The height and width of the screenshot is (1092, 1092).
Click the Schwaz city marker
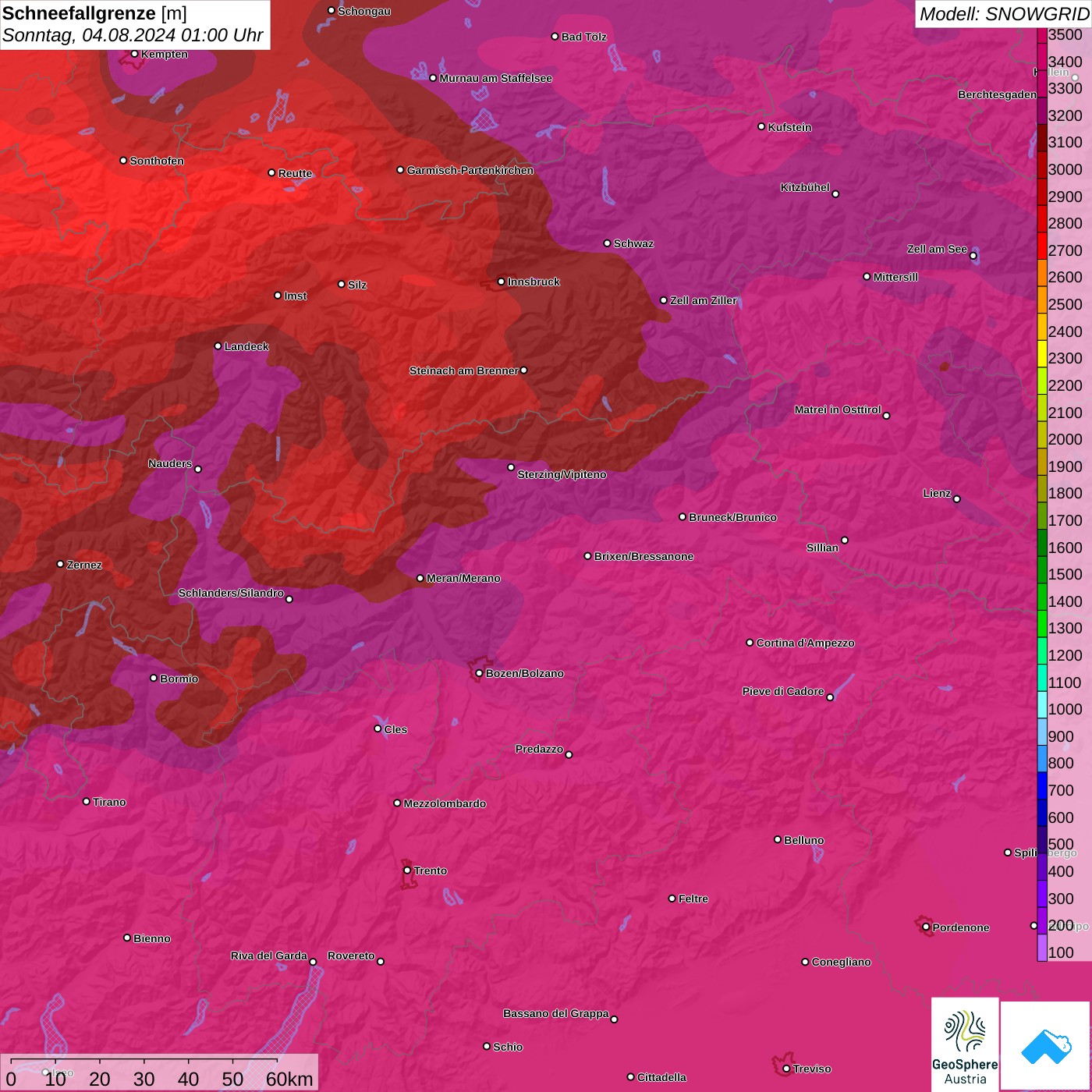pos(608,243)
